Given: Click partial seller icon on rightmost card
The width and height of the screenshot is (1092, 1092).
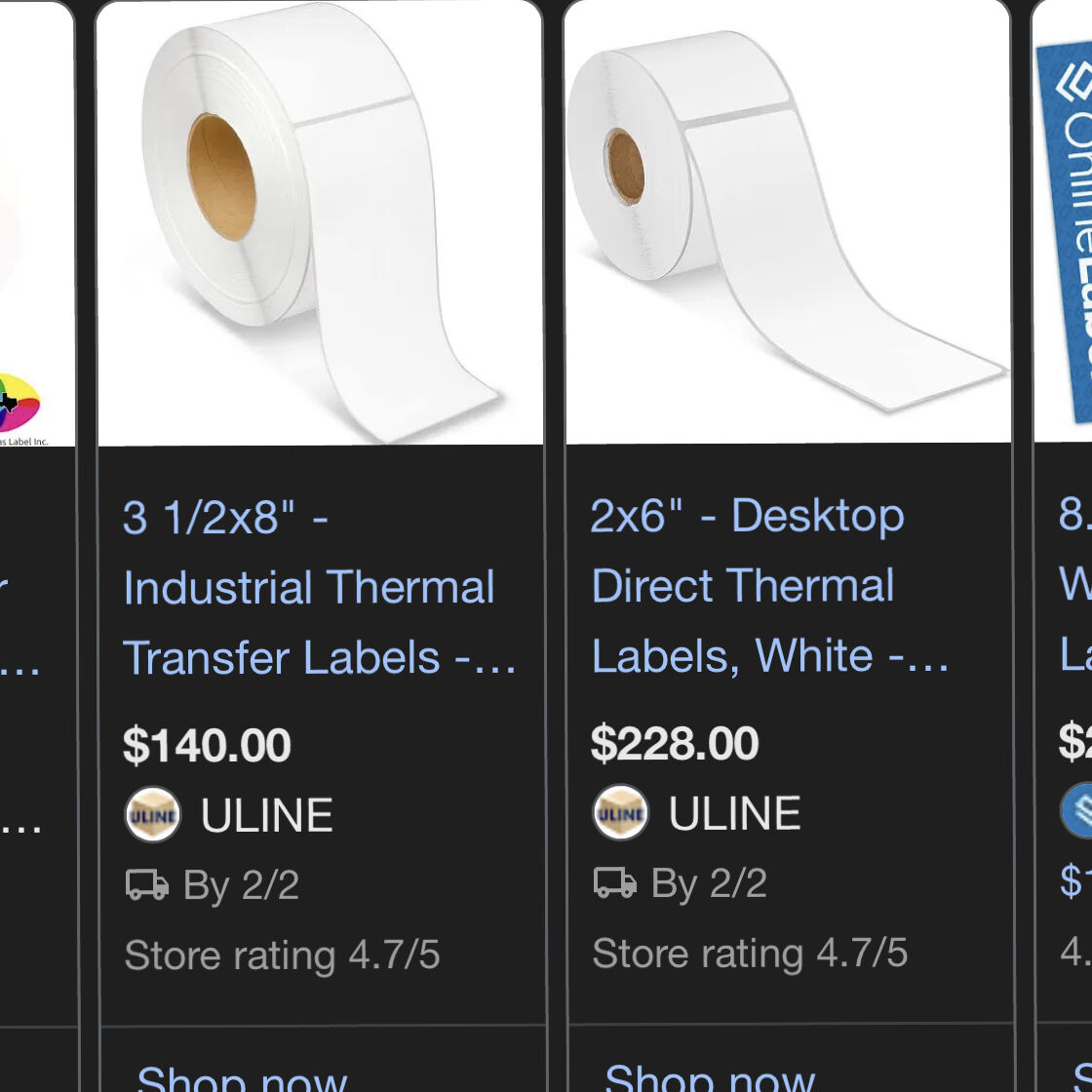Looking at the screenshot, I should point(1076,810).
